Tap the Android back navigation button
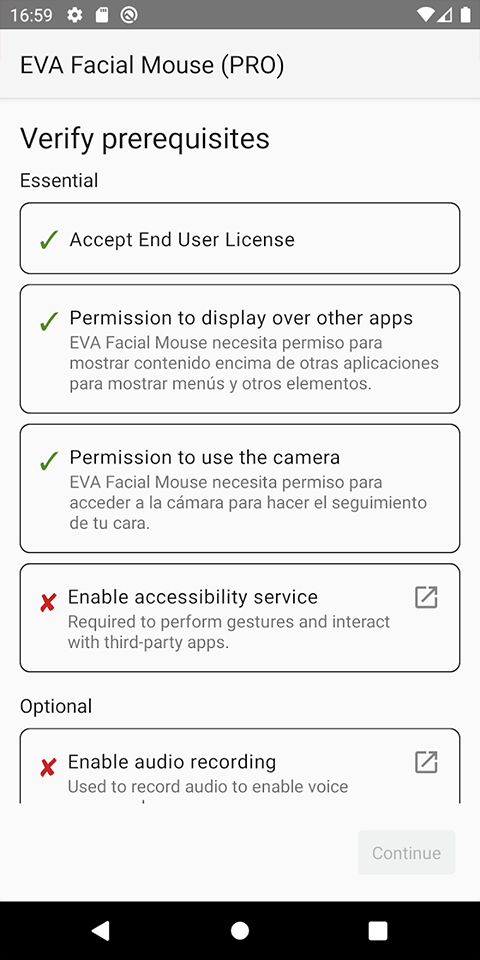Viewport: 480px width, 960px height. pyautogui.click(x=100, y=931)
